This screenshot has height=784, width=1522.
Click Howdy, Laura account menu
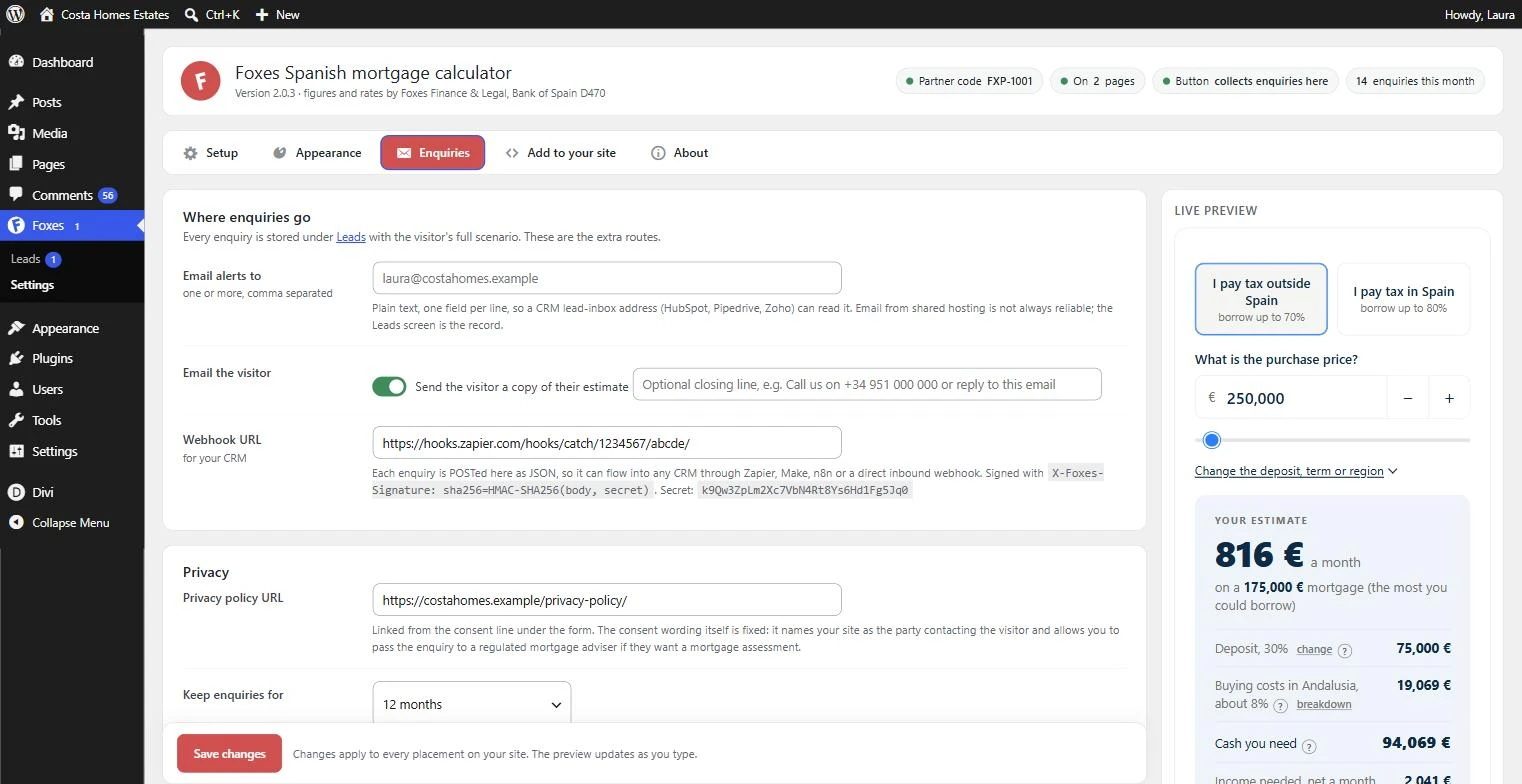pyautogui.click(x=1479, y=14)
